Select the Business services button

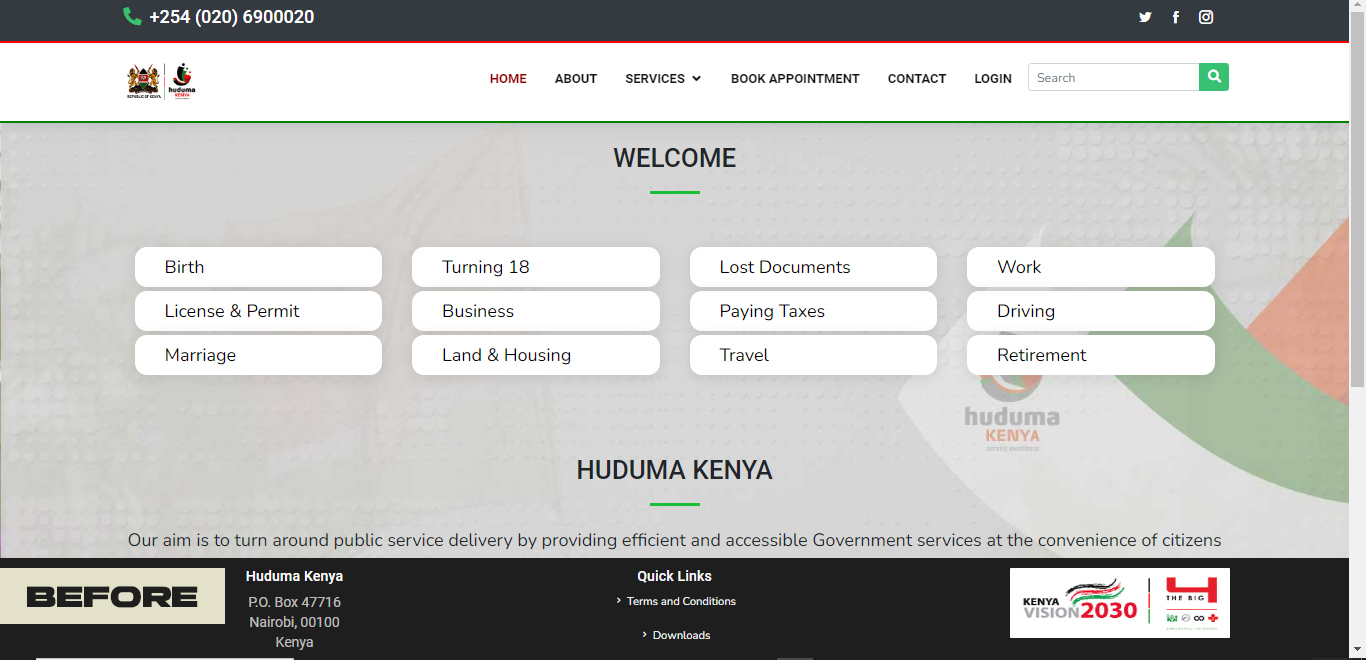[x=536, y=311]
